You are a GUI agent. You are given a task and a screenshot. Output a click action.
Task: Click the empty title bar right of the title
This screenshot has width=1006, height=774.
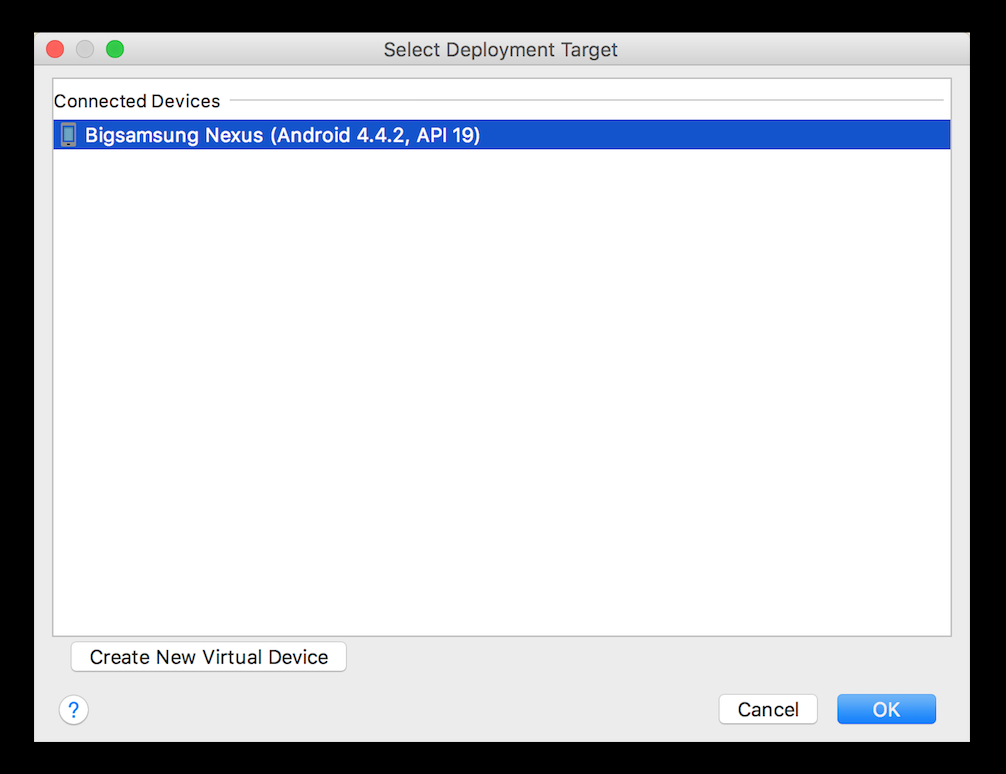point(790,49)
